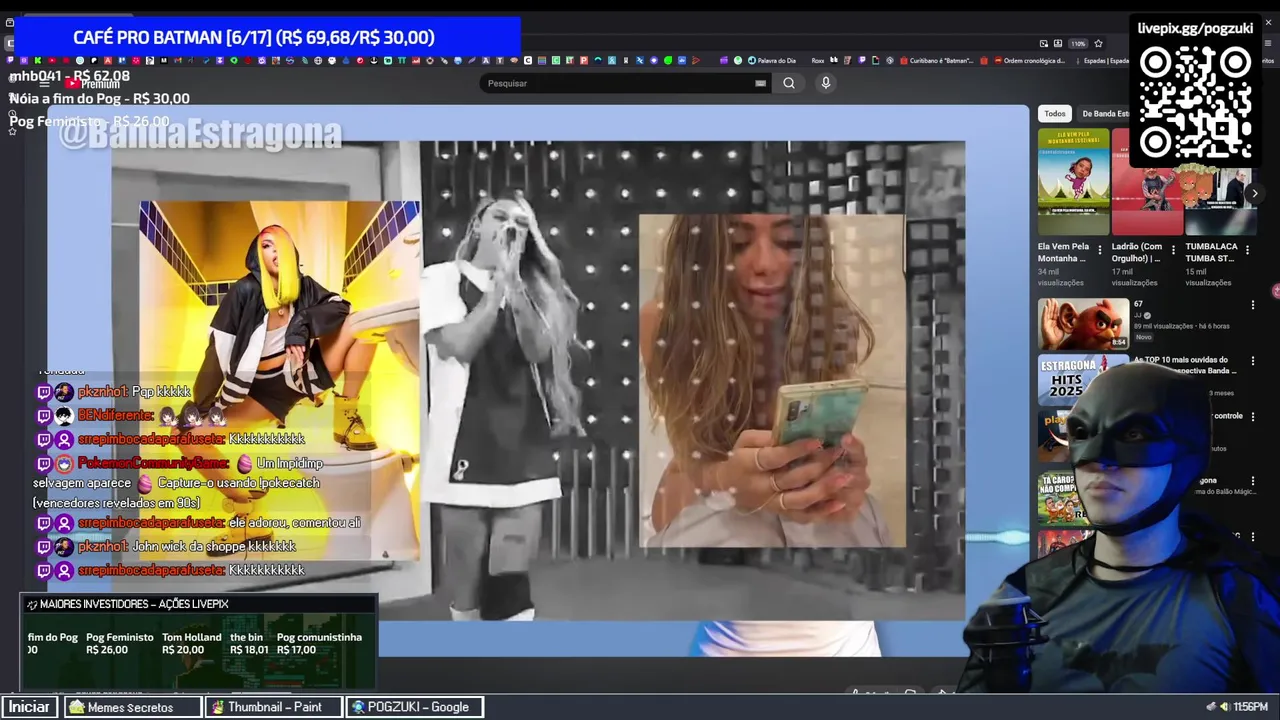Open the on-screen keyboard icon in search box
1280x720 pixels.
760,83
